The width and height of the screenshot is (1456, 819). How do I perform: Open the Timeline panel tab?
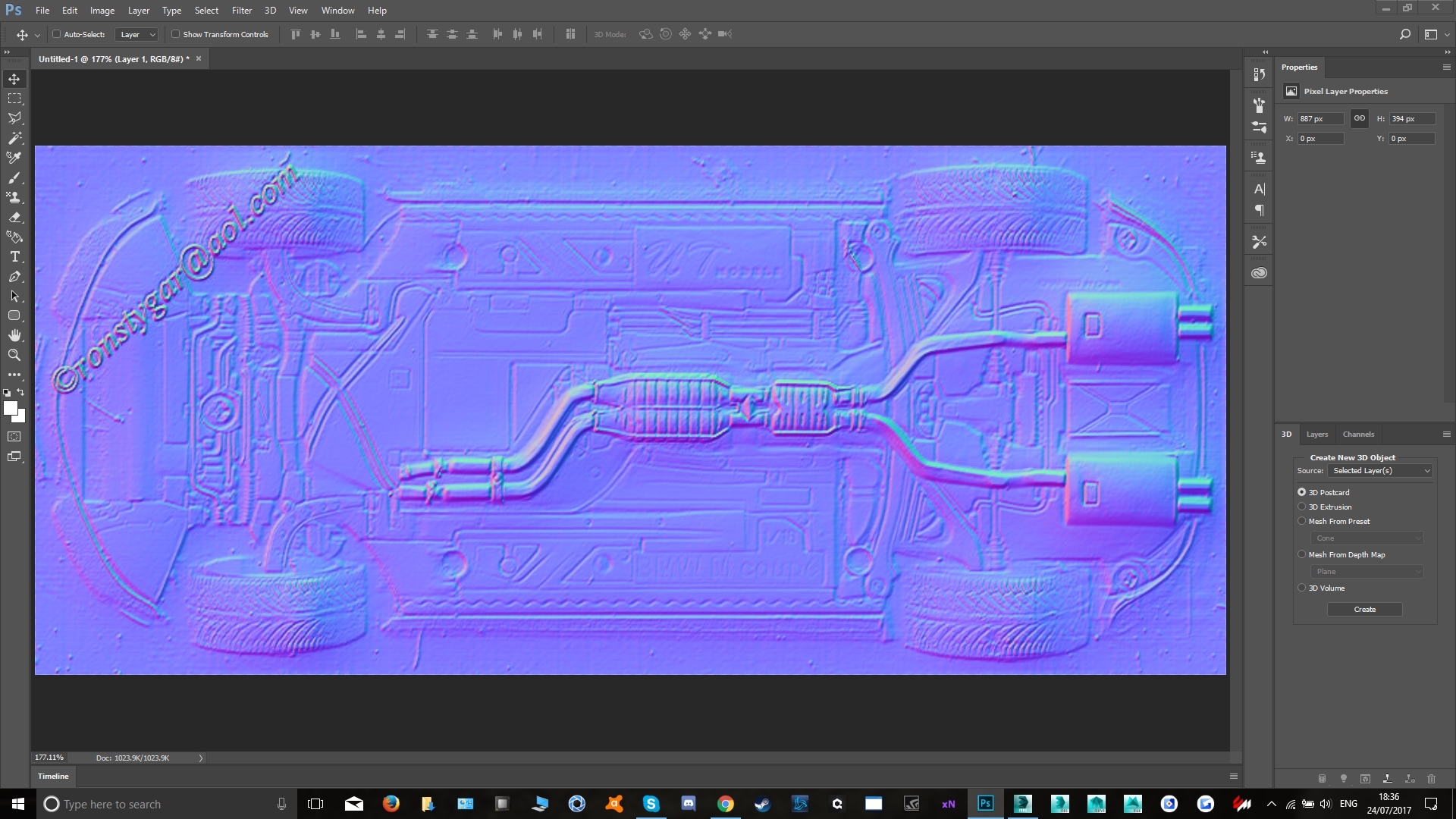(x=53, y=777)
